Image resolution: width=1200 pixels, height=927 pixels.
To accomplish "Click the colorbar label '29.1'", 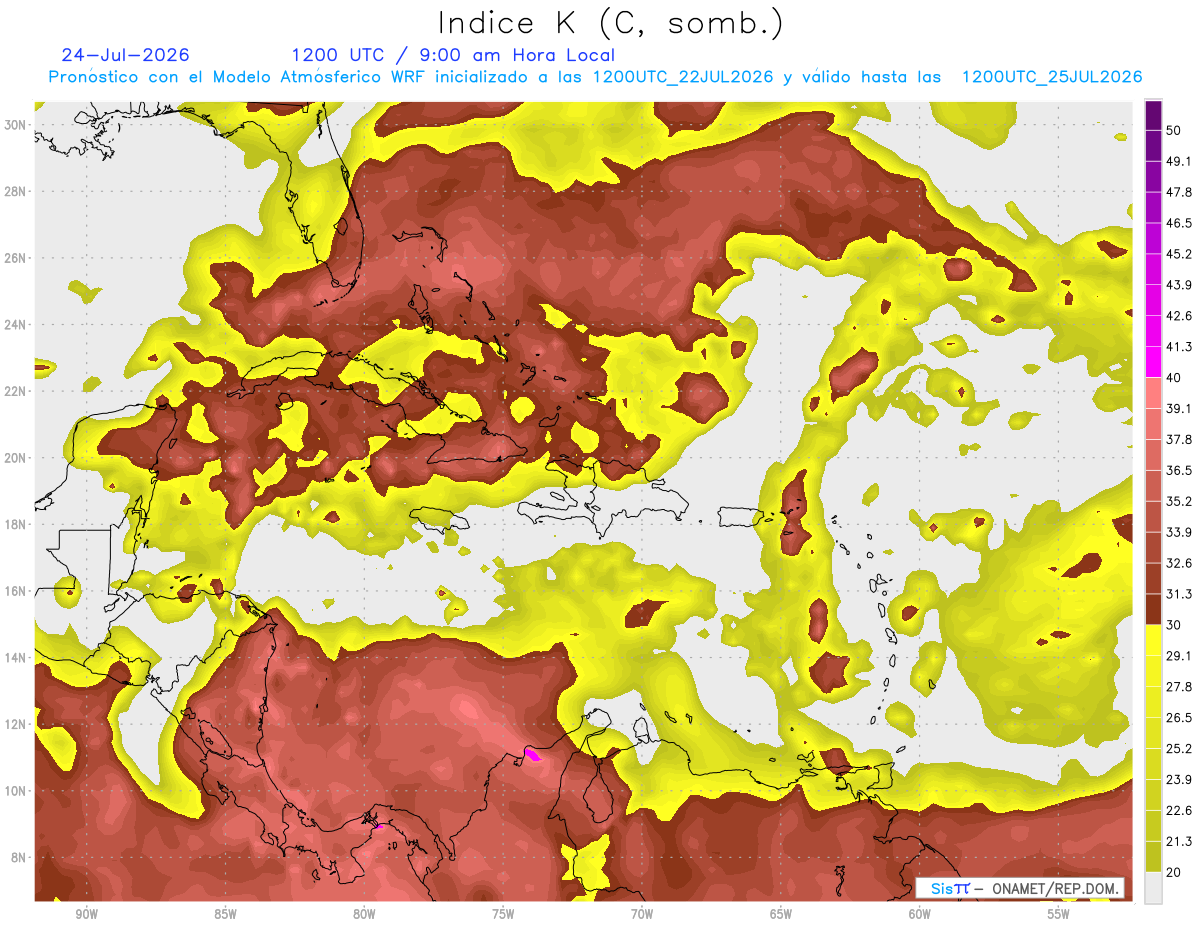I will pos(1179,656).
